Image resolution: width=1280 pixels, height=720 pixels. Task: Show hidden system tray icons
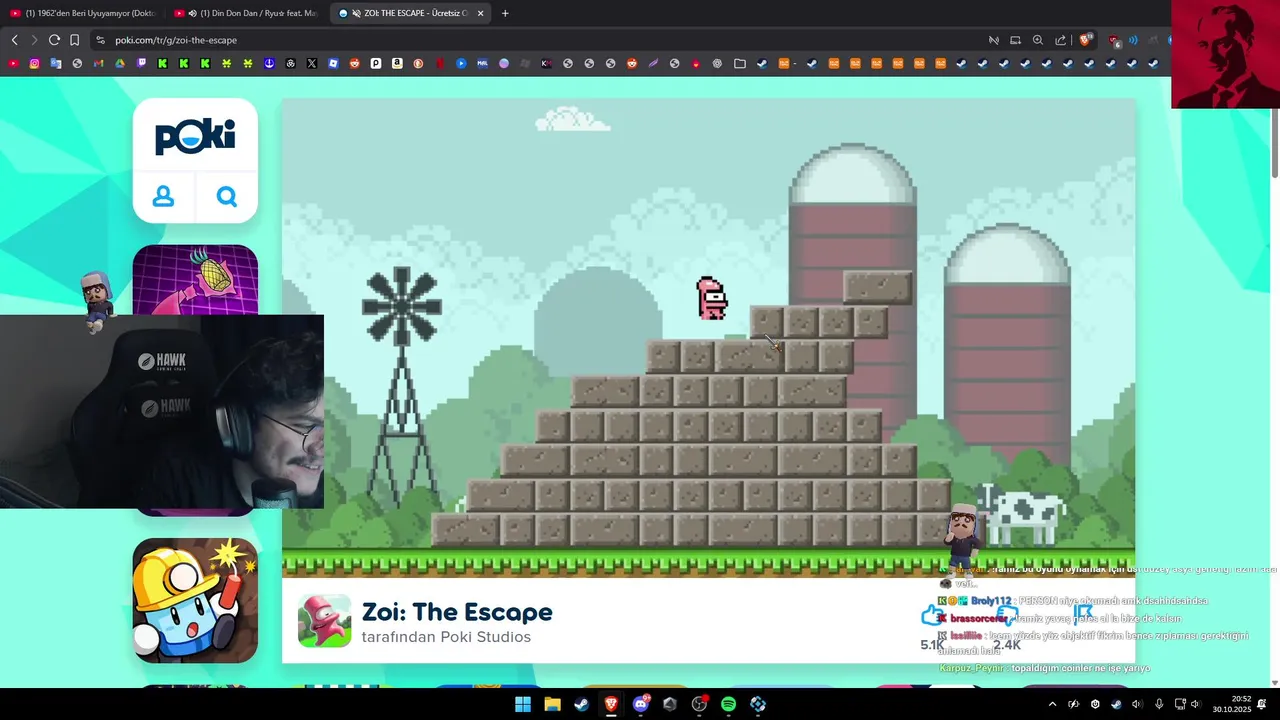coord(1052,704)
